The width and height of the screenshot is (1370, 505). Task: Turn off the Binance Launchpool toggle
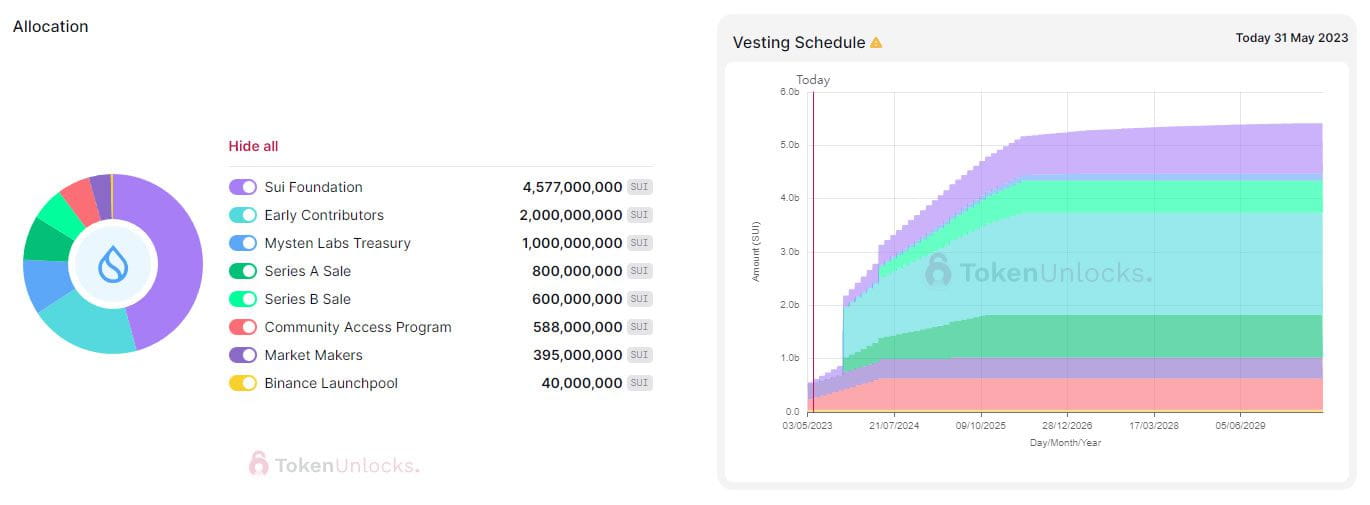click(243, 383)
